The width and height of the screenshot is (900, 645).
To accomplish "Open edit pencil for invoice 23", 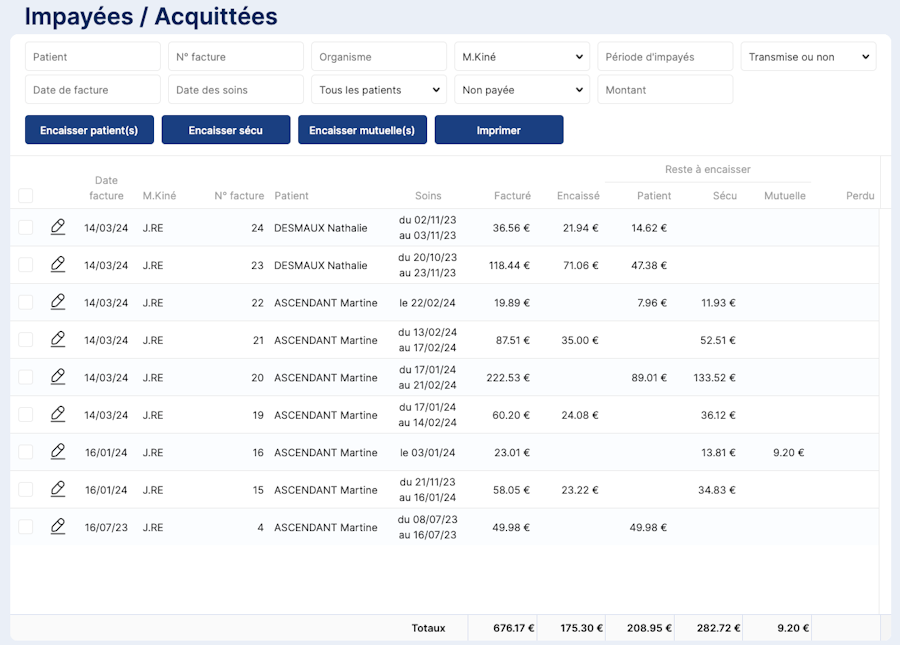I will pyautogui.click(x=58, y=265).
